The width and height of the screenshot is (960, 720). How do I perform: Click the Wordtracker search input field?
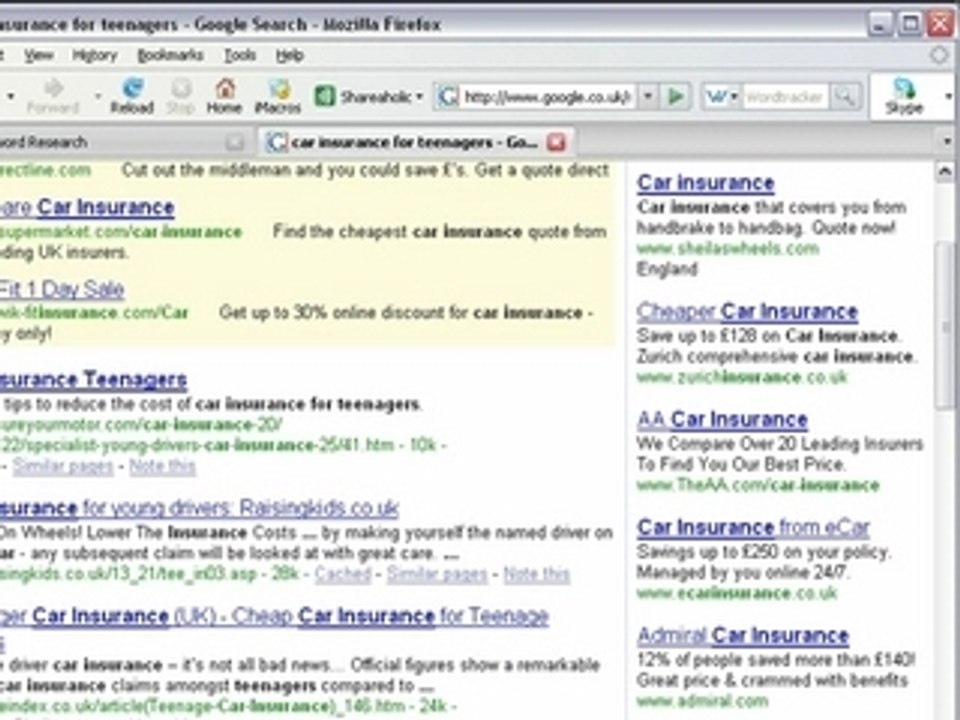785,97
